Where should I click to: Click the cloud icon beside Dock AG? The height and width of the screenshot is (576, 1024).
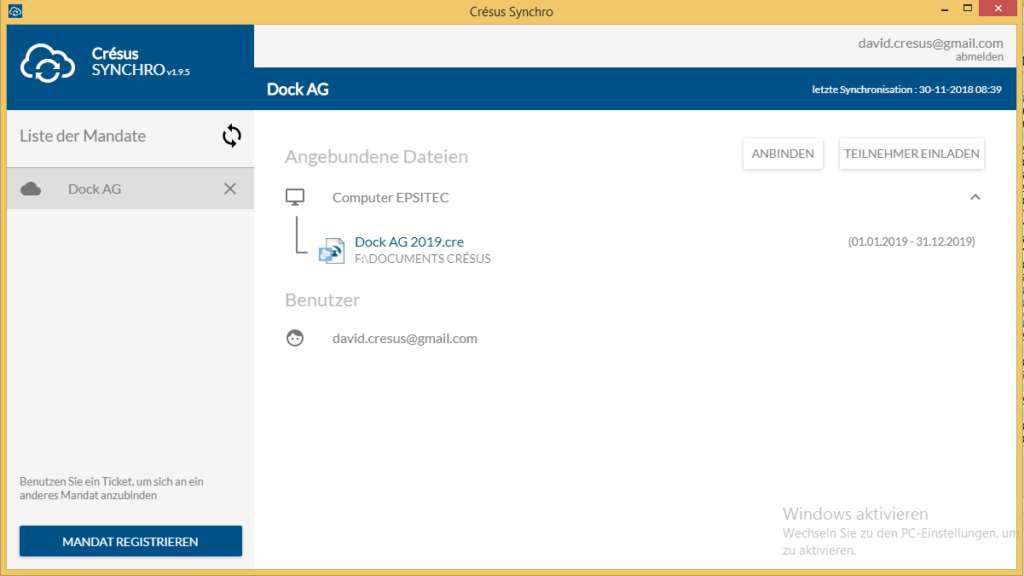[31, 189]
